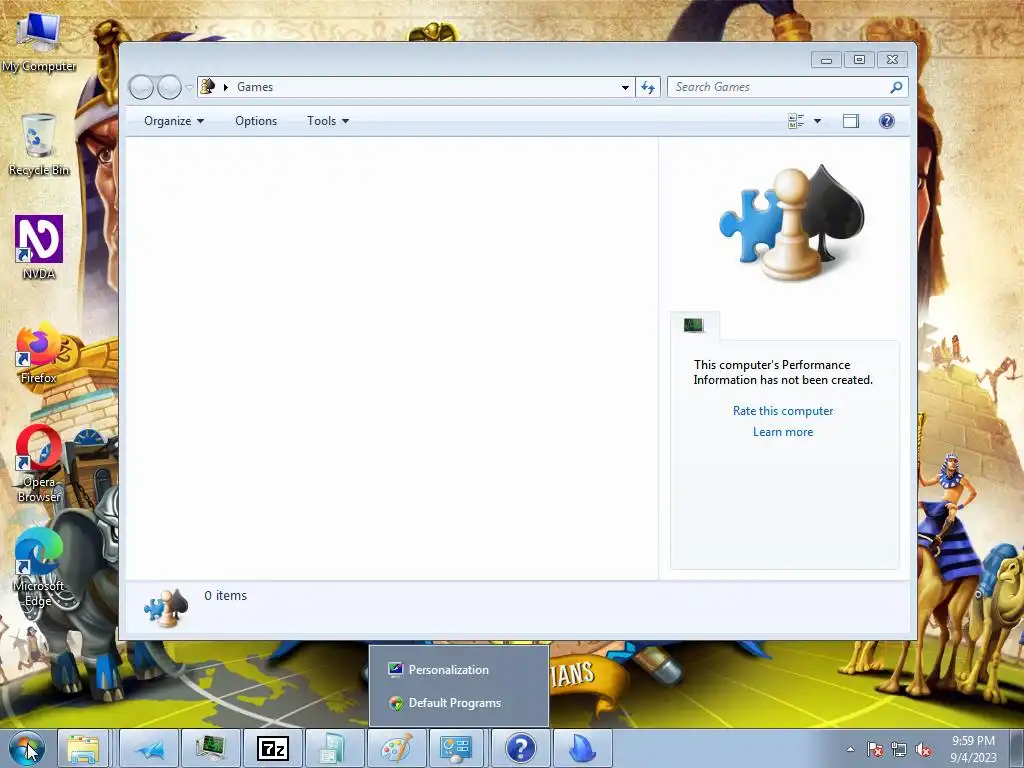Screen dimensions: 1024x768
Task: Expand the breadcrumb arrow before Games
Action: coord(225,87)
